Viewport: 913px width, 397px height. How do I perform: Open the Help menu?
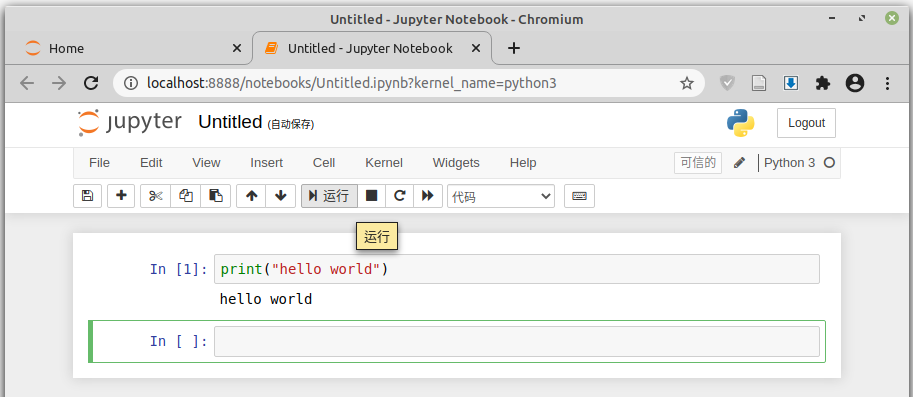pos(523,163)
